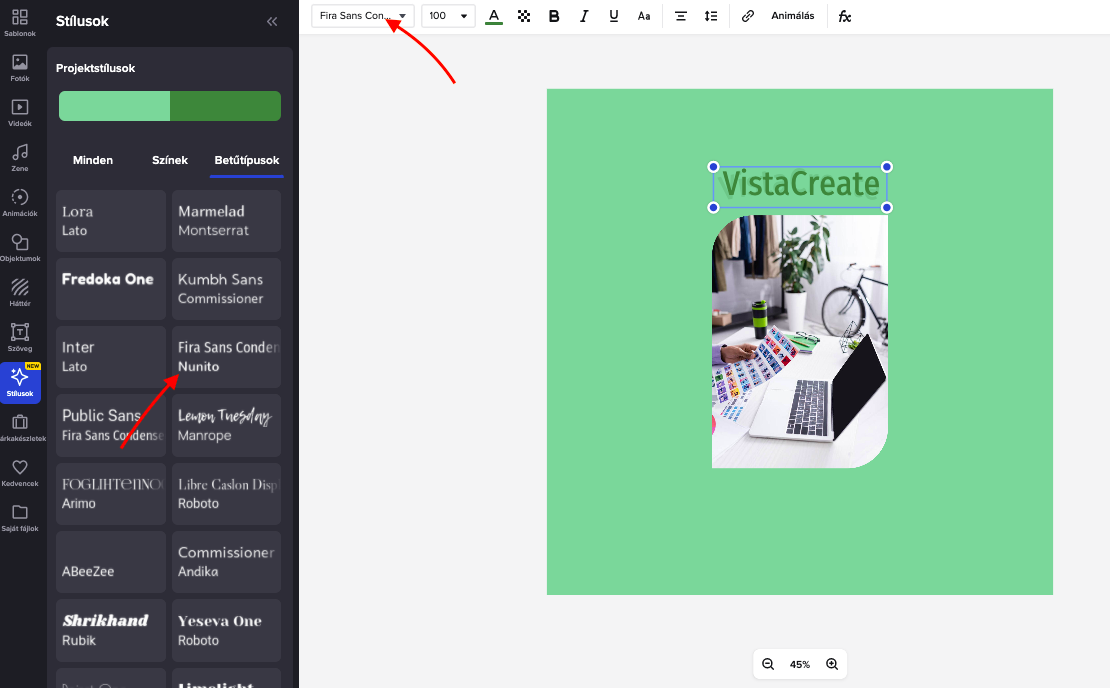The image size is (1110, 688).
Task: Apply Shrikhand / Rubik font pair
Action: tap(110, 631)
